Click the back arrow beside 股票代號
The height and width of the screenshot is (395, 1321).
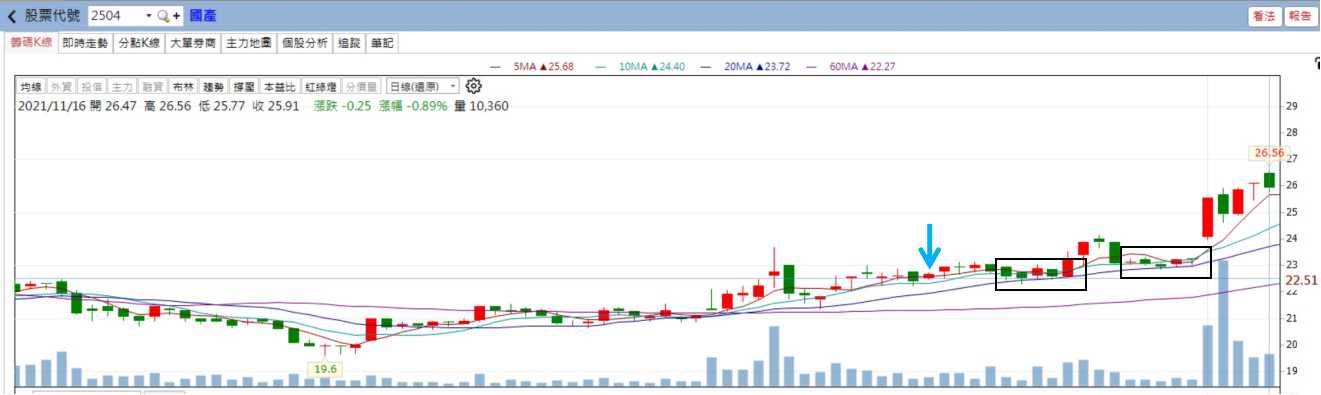11,16
